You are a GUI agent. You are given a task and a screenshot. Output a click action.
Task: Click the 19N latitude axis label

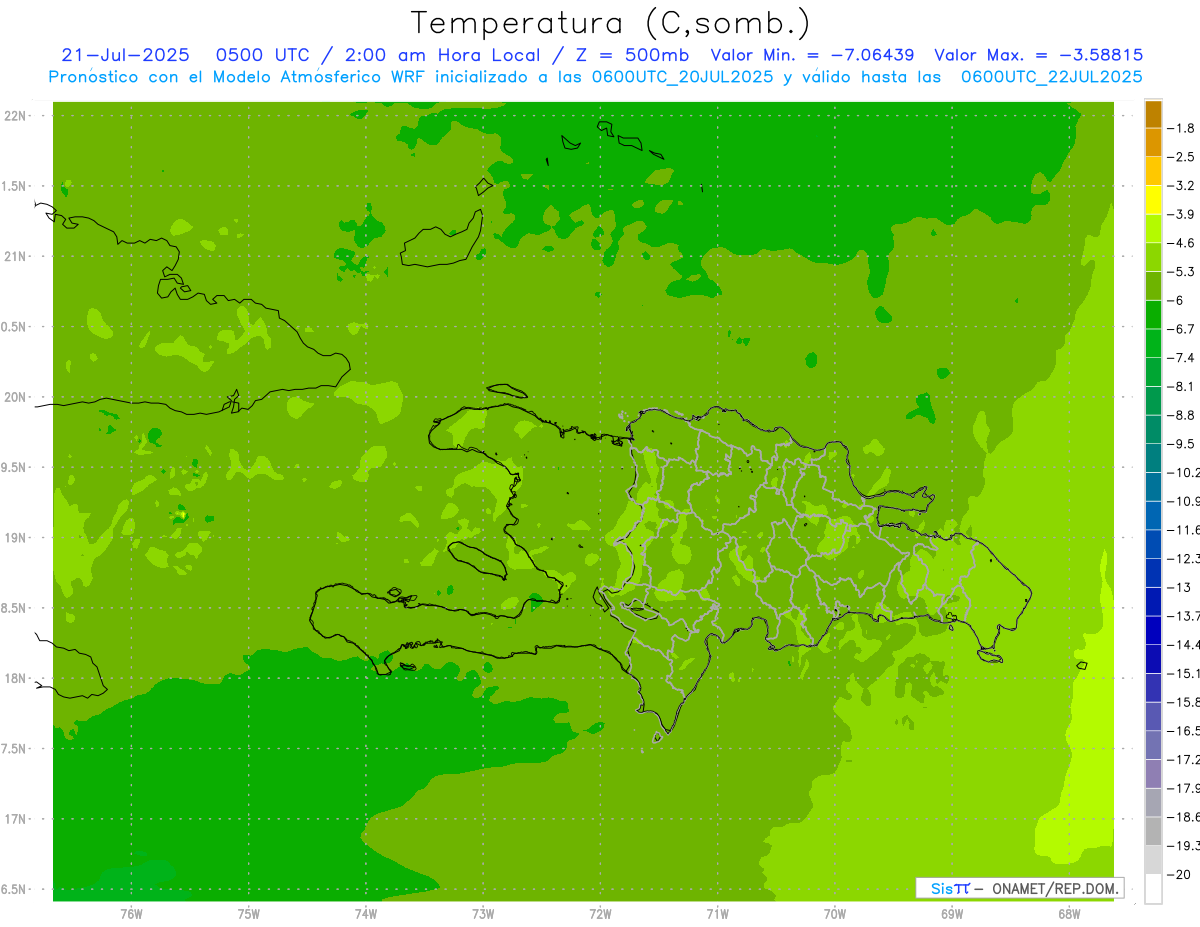pos(15,538)
